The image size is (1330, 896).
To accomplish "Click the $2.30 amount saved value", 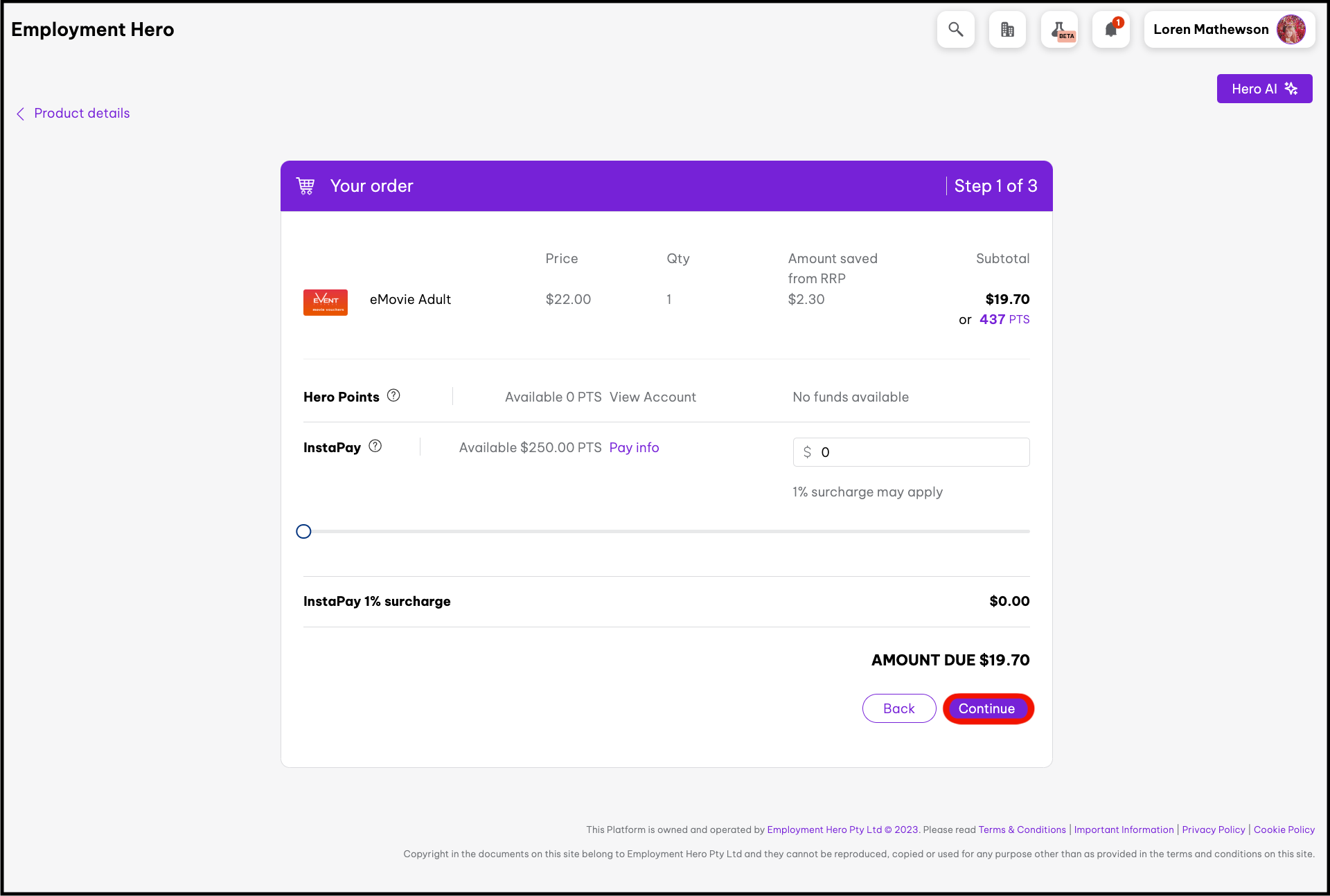I will pyautogui.click(x=806, y=299).
